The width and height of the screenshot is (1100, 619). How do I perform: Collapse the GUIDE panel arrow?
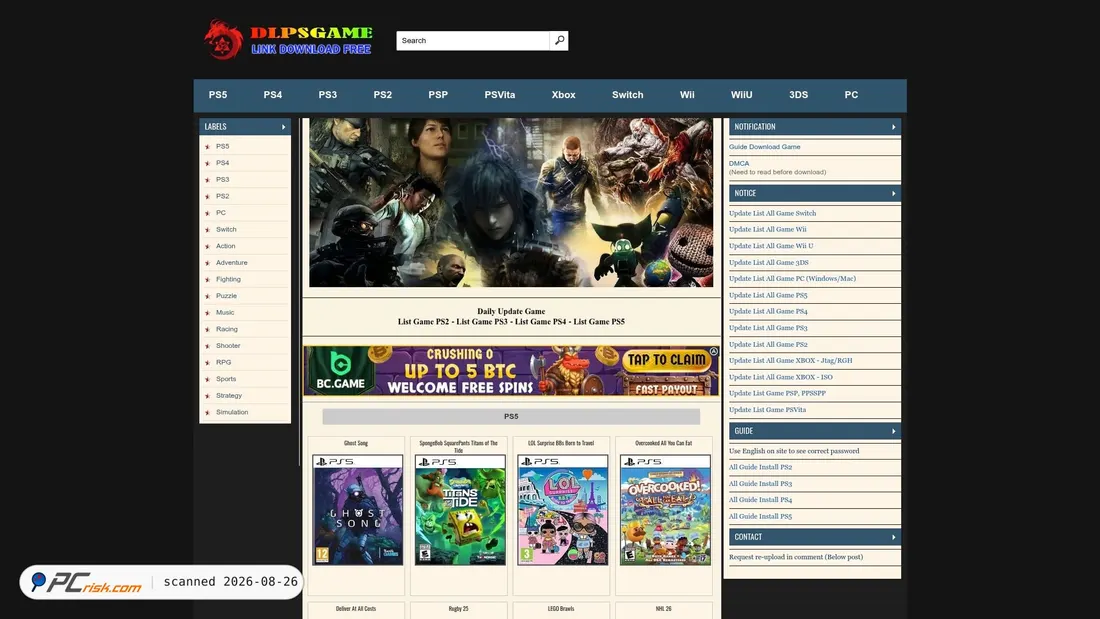893,431
